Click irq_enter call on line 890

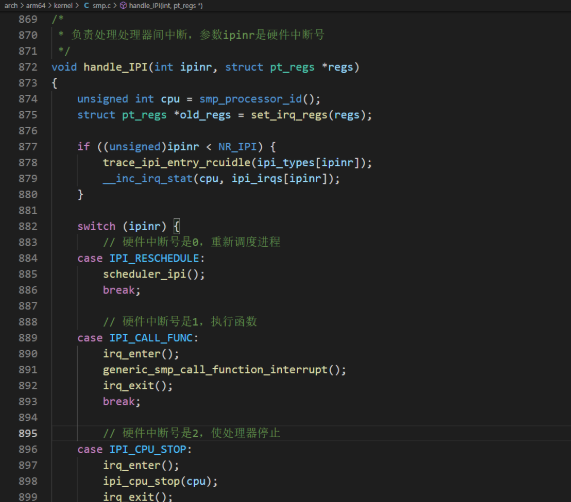pyautogui.click(x=131, y=353)
